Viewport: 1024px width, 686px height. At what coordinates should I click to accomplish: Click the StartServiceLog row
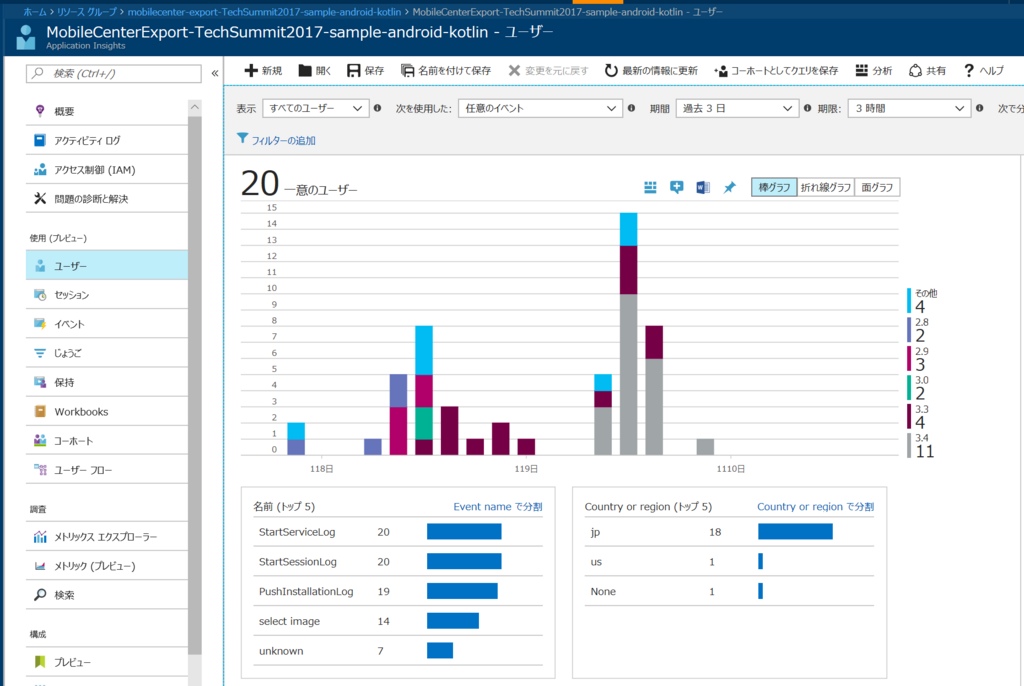pos(398,532)
